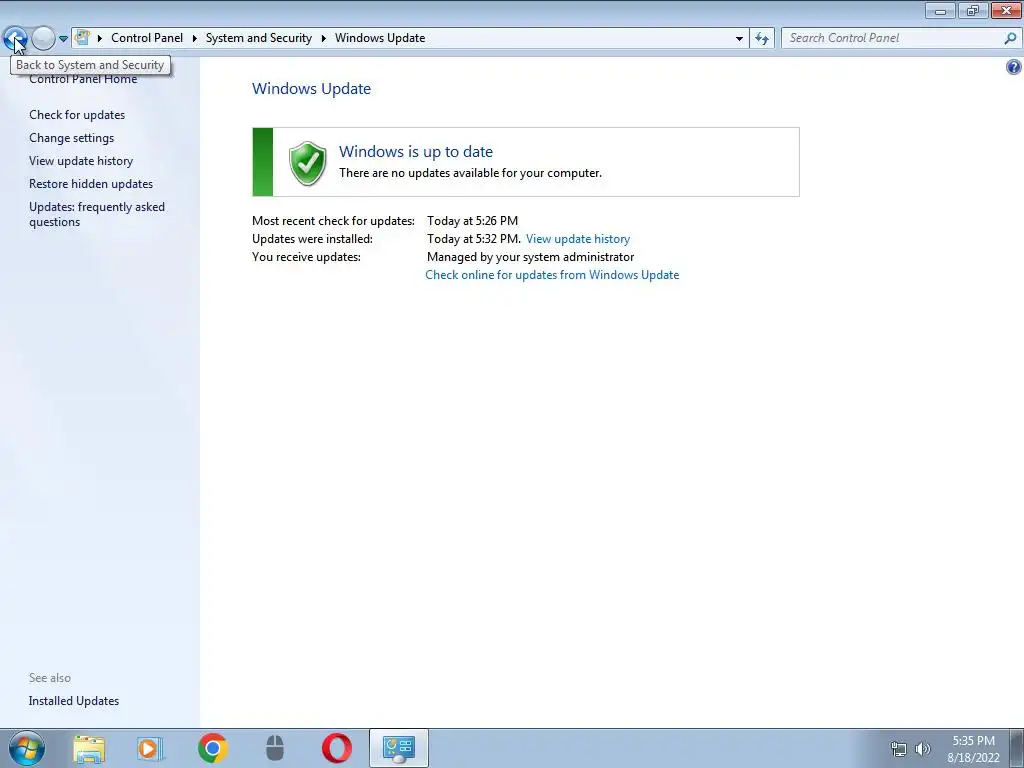Click Managed by your system administrator text
The height and width of the screenshot is (768, 1024).
point(530,257)
